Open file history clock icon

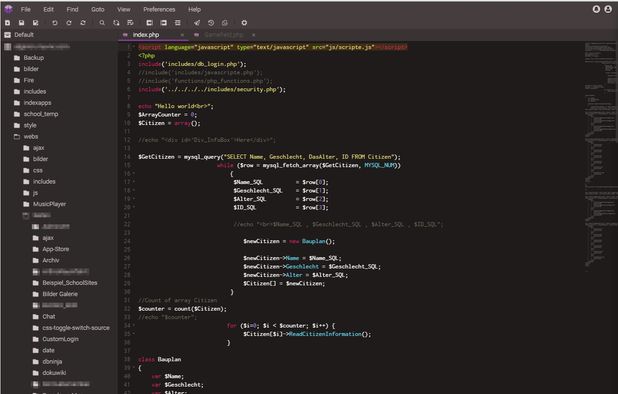[x=211, y=23]
